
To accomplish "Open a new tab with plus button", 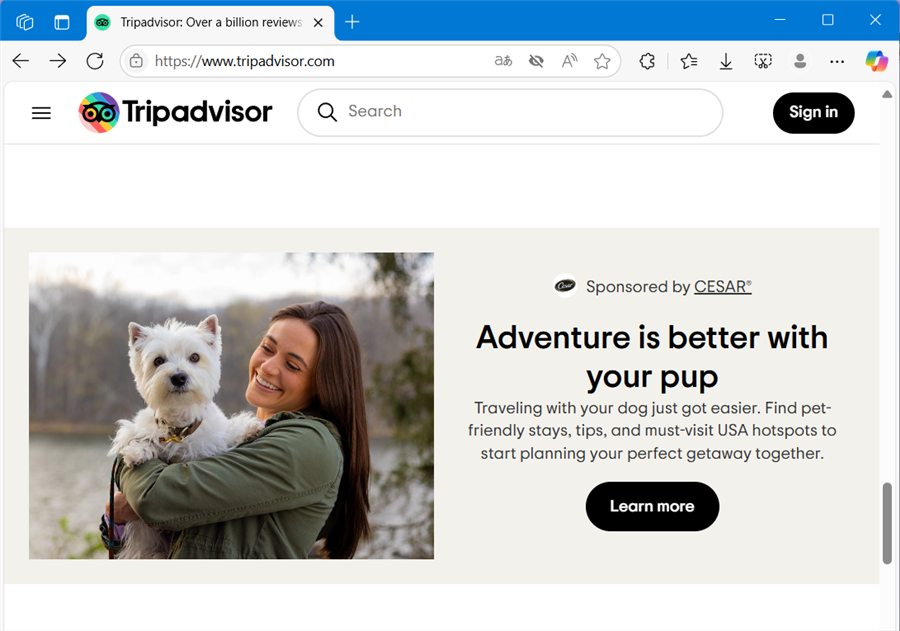I will [x=352, y=21].
